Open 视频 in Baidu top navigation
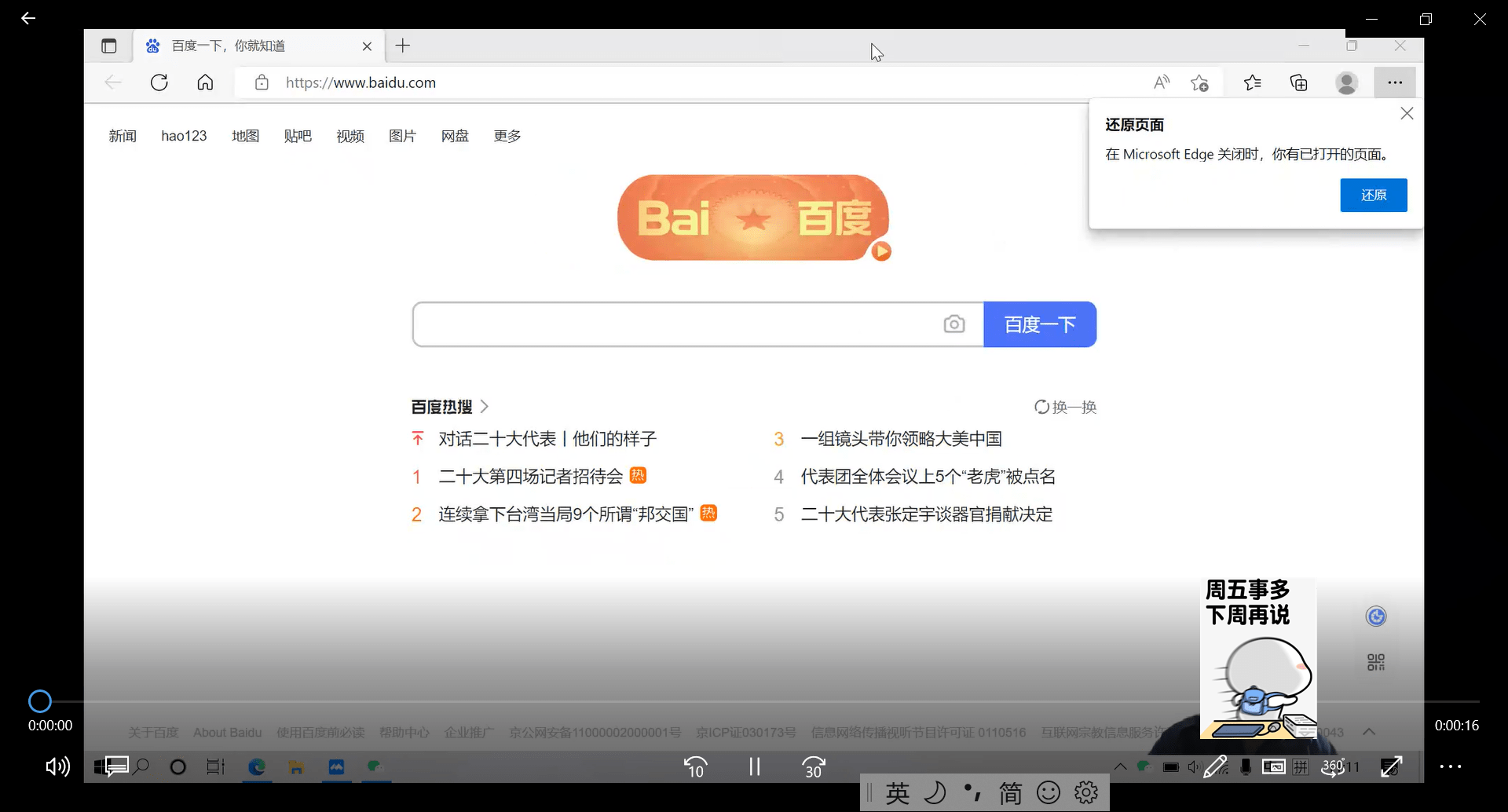 coord(350,136)
